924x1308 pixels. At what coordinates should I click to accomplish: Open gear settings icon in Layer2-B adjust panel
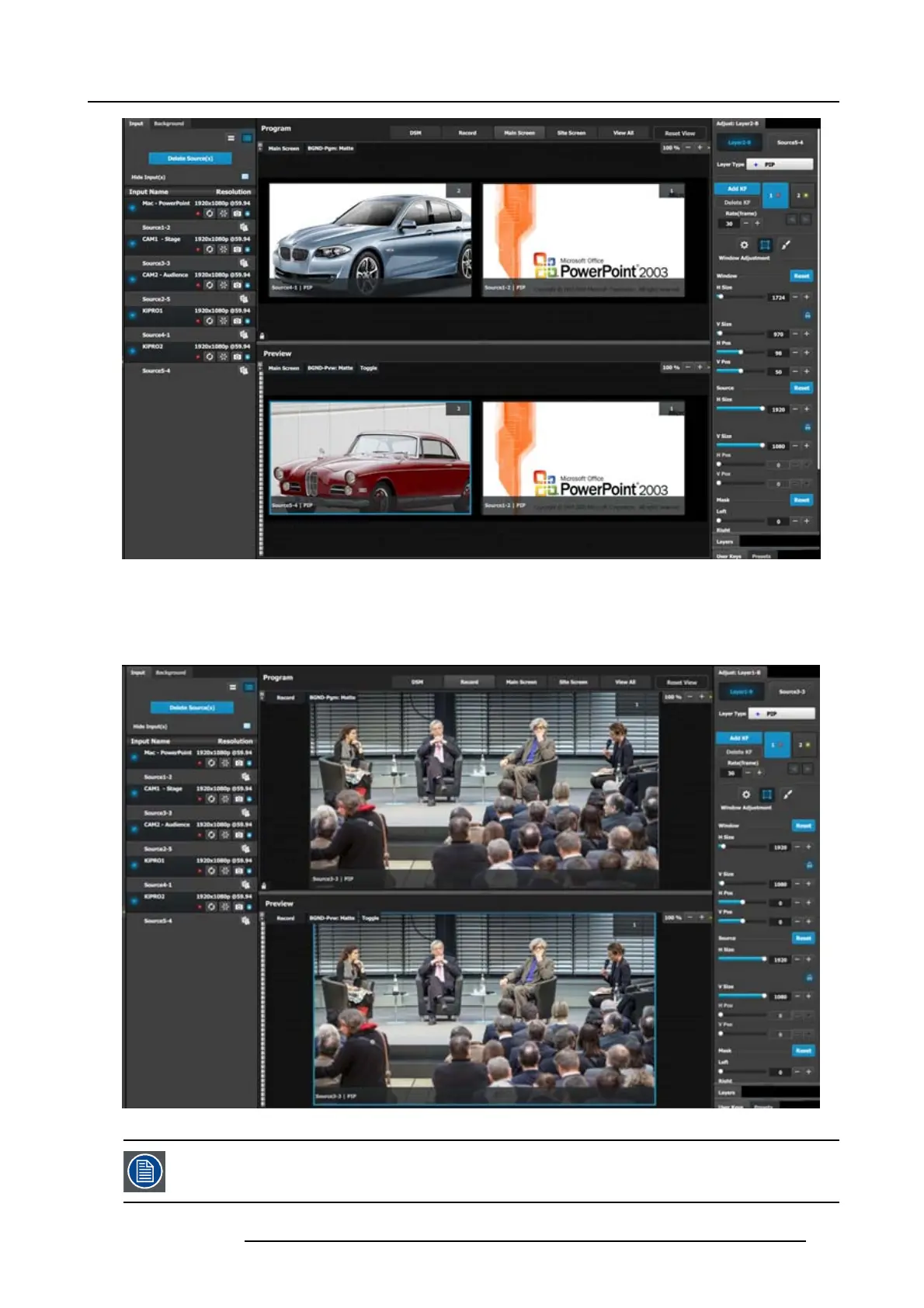(744, 245)
